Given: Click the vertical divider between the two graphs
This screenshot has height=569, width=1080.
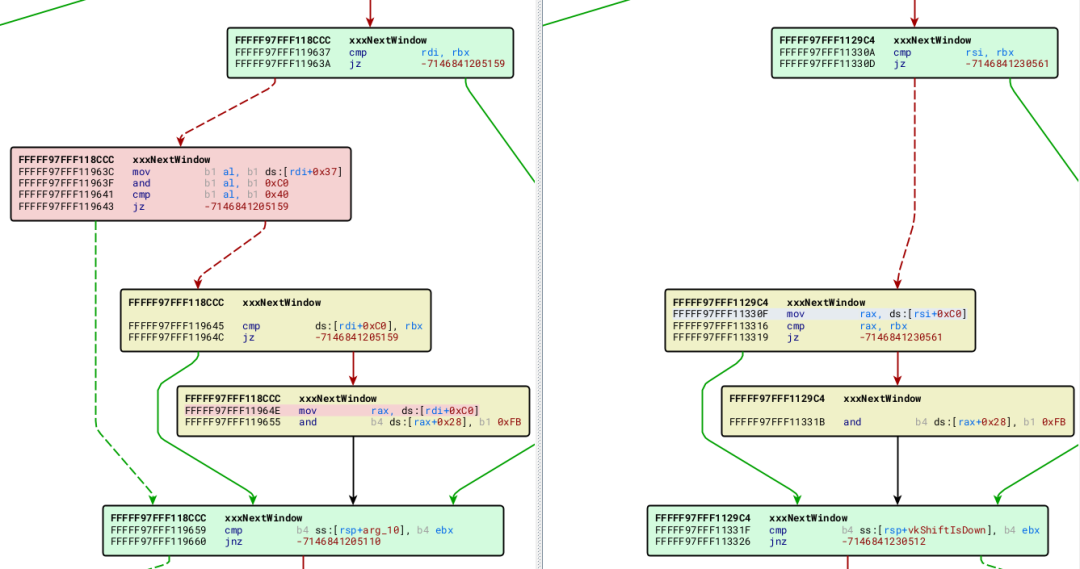Looking at the screenshot, I should (x=539, y=284).
